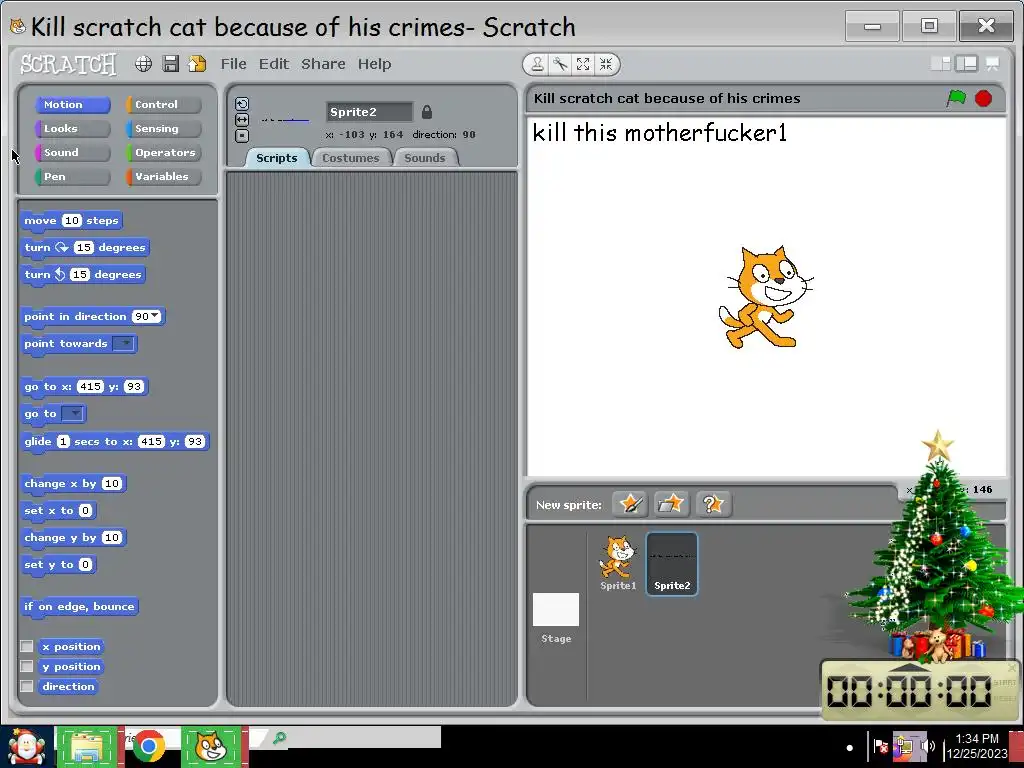Enter presentation mode
Image resolution: width=1024 pixels, height=768 pixels.
tap(993, 63)
